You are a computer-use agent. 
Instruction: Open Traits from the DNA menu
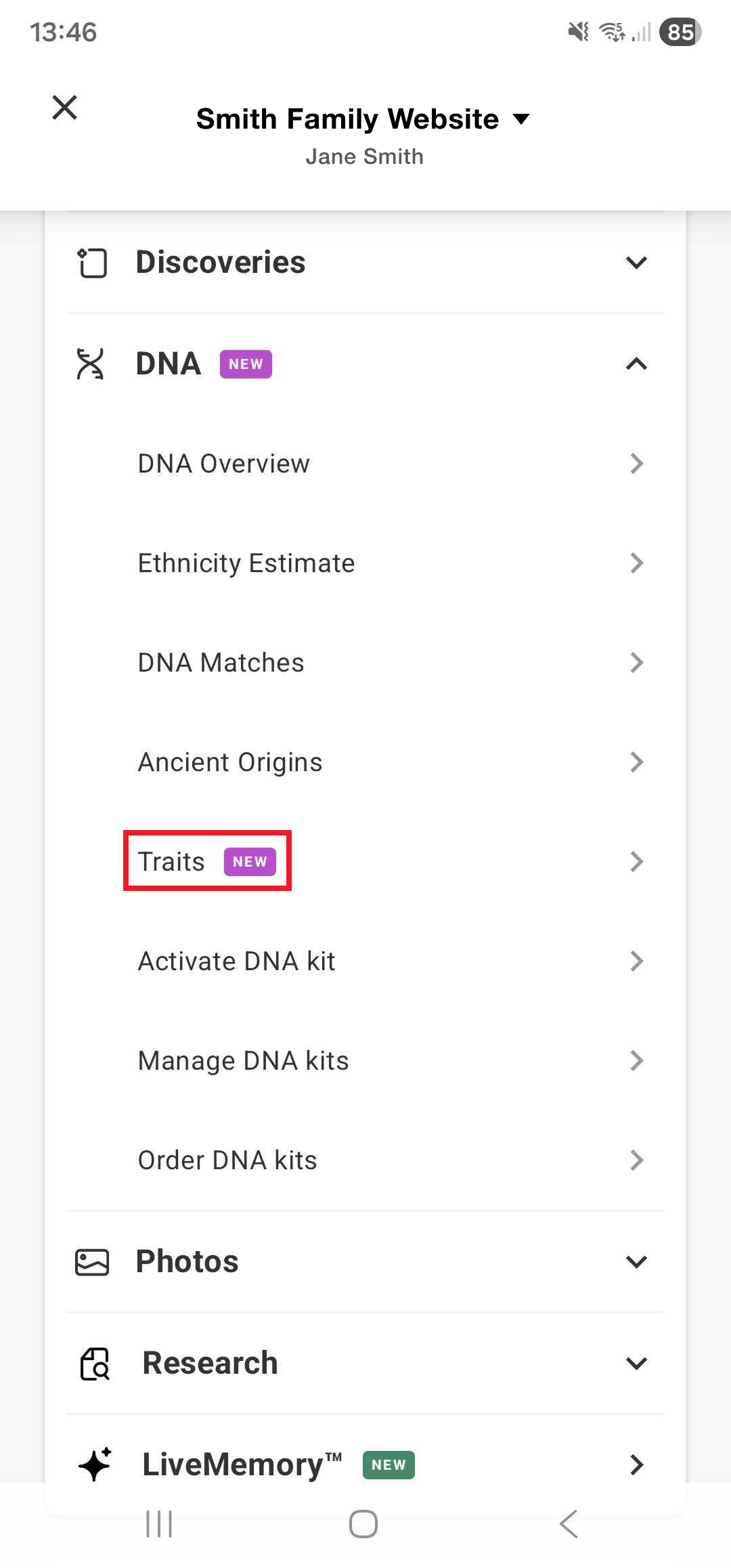172,862
